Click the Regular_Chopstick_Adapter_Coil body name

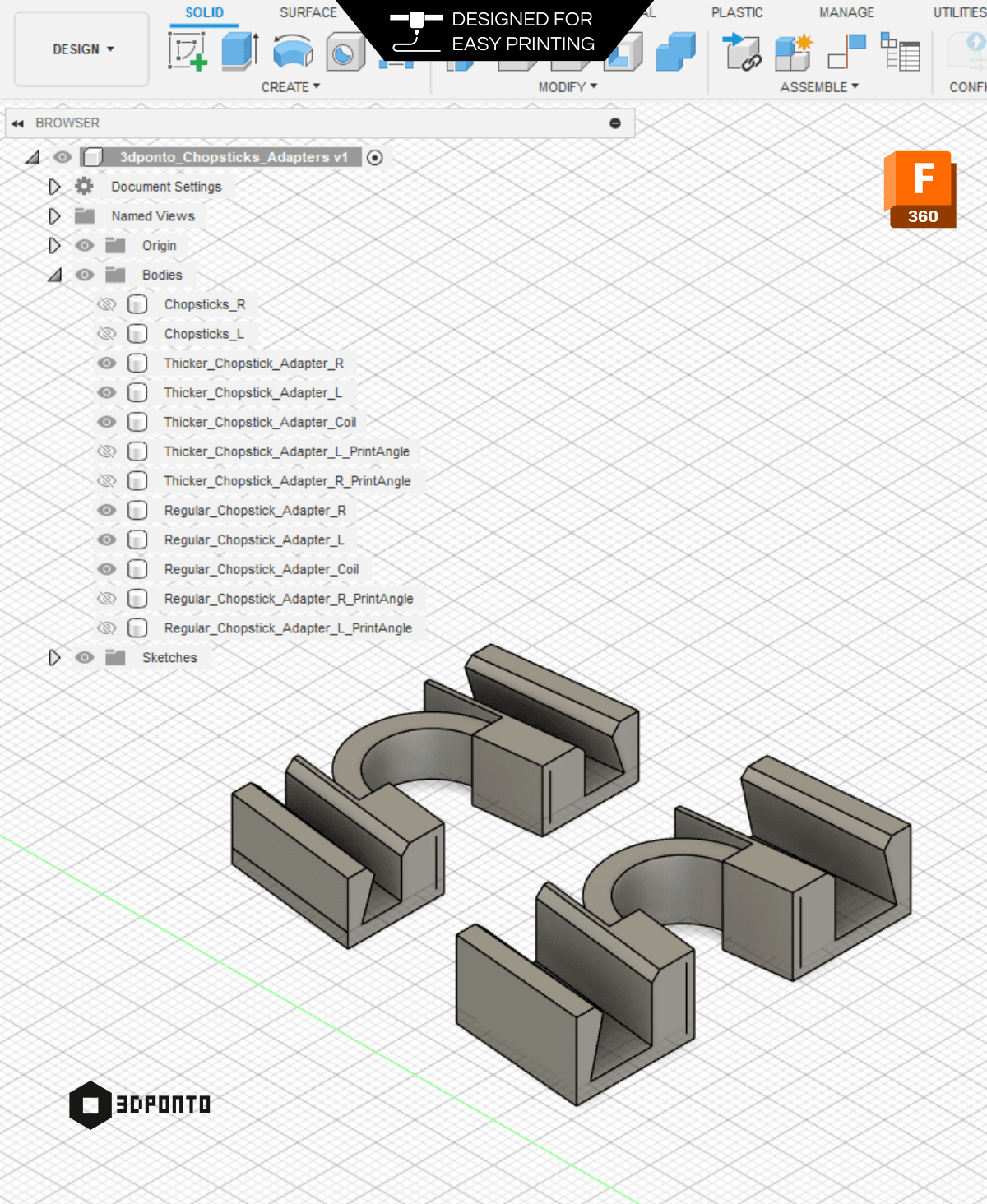tap(262, 569)
